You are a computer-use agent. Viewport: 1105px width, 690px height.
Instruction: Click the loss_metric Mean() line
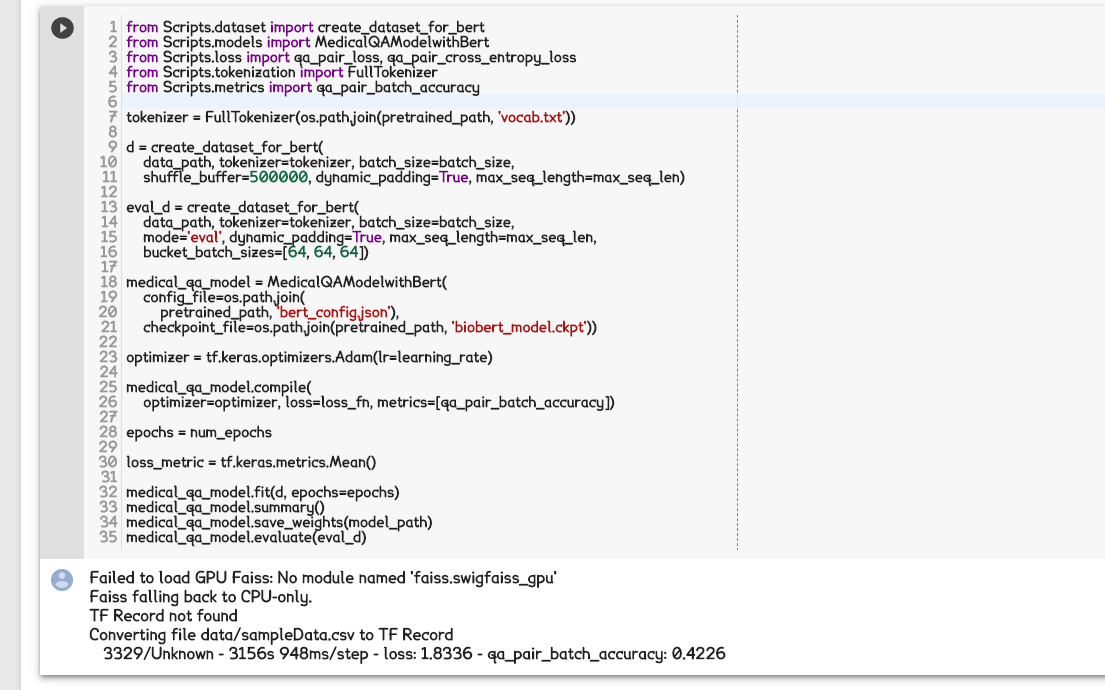pos(251,462)
